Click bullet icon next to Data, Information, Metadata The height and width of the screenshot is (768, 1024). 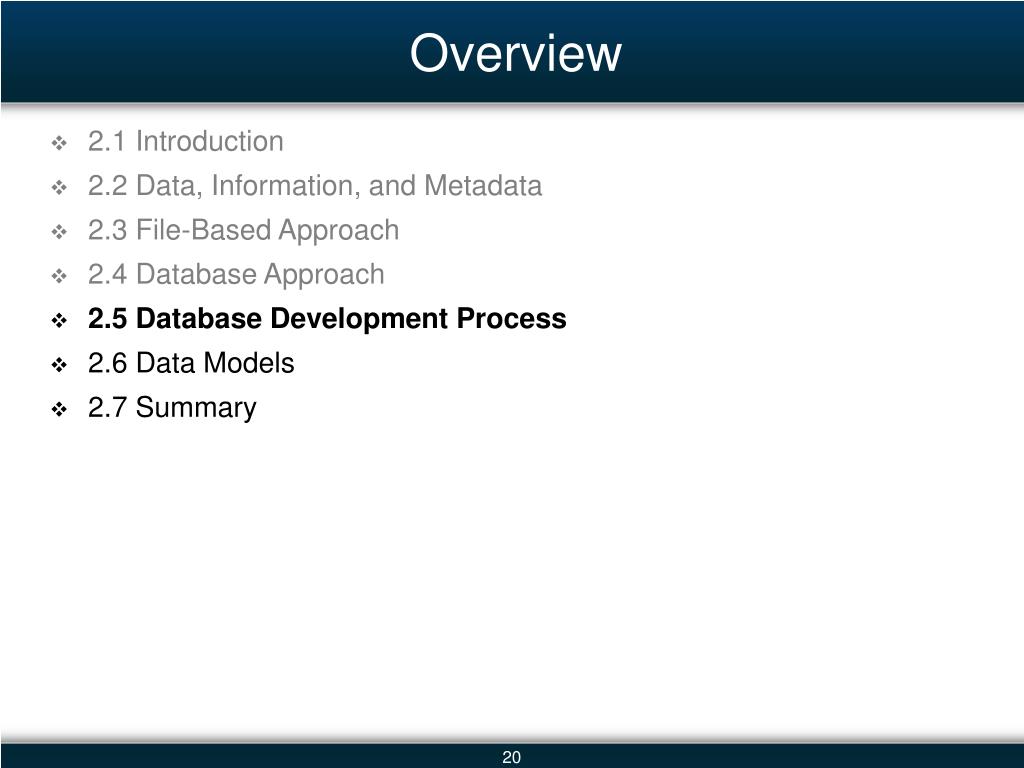[59, 187]
